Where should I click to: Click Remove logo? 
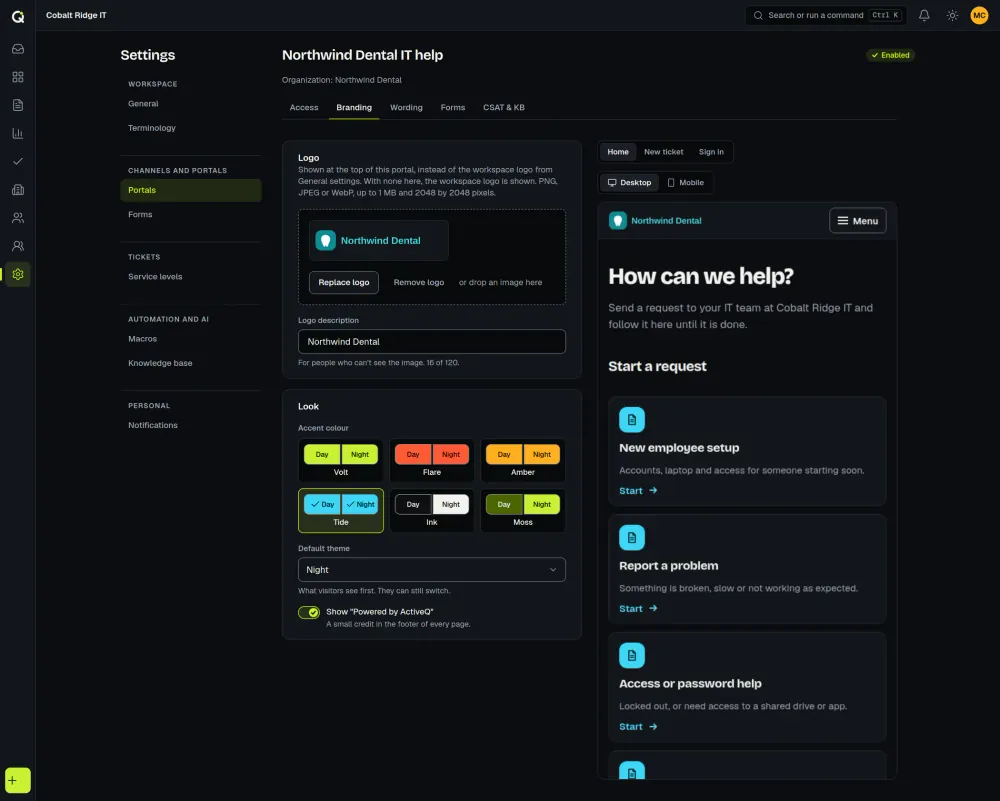[x=418, y=283]
